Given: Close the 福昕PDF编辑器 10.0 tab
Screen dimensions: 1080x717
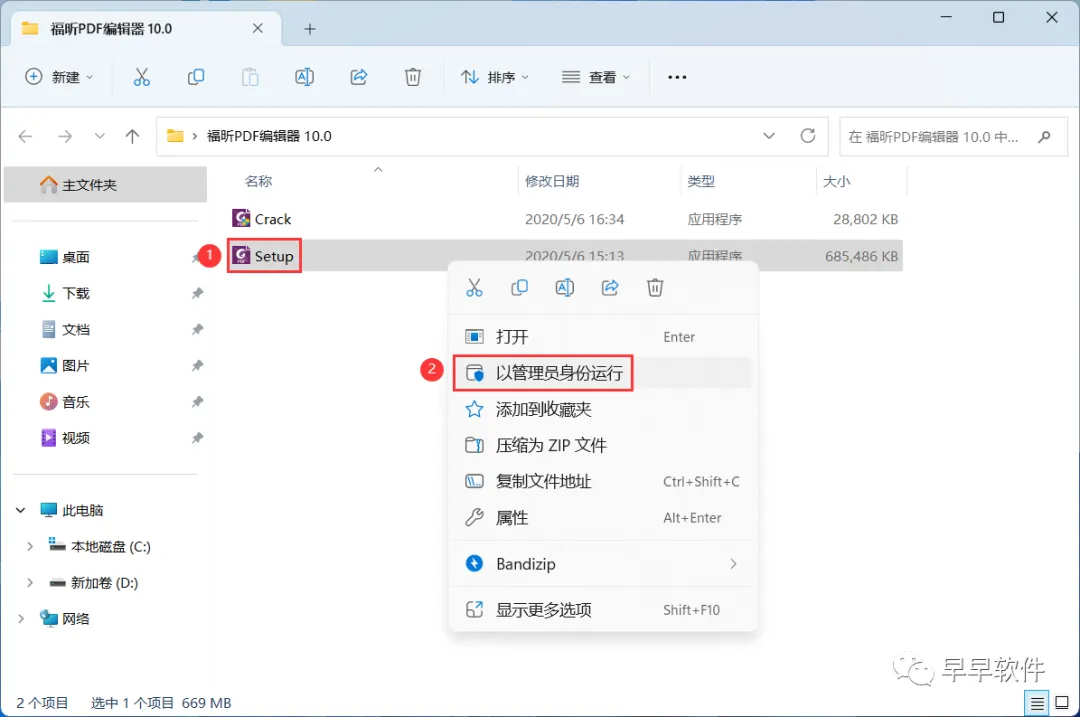Looking at the screenshot, I should click(x=258, y=28).
